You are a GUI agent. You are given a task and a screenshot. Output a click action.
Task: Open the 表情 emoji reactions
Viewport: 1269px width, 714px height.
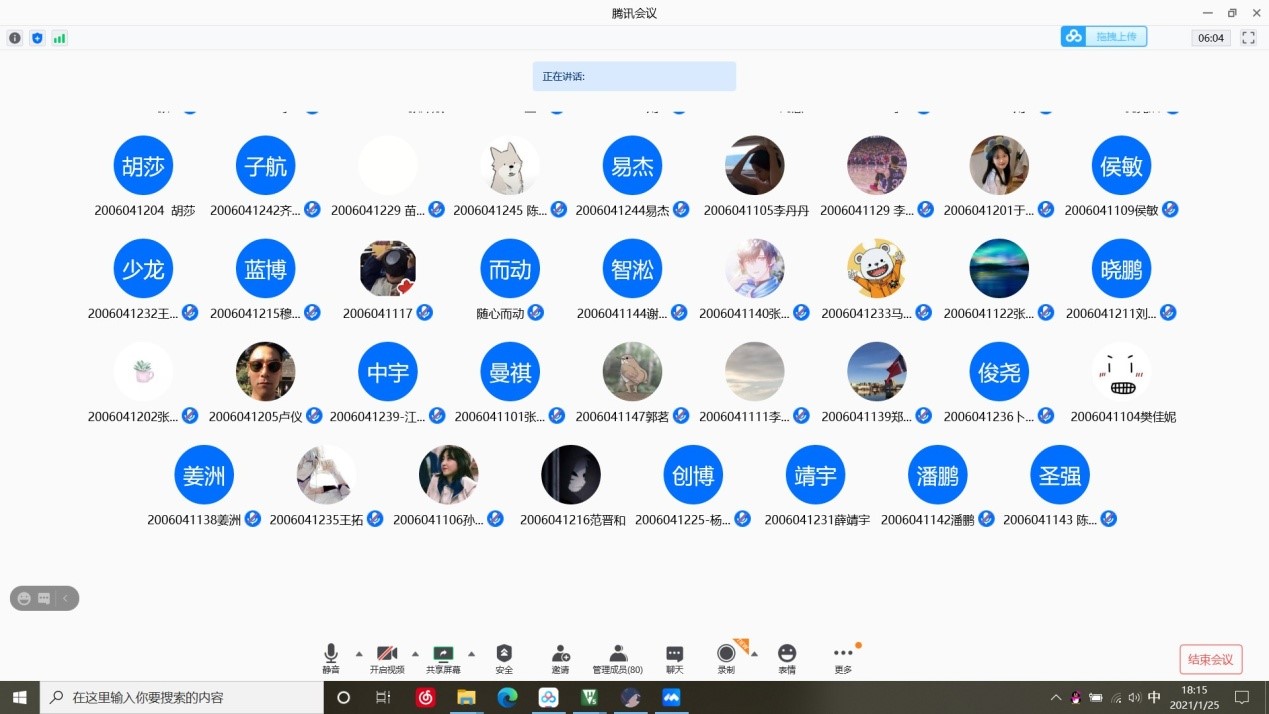pos(787,657)
